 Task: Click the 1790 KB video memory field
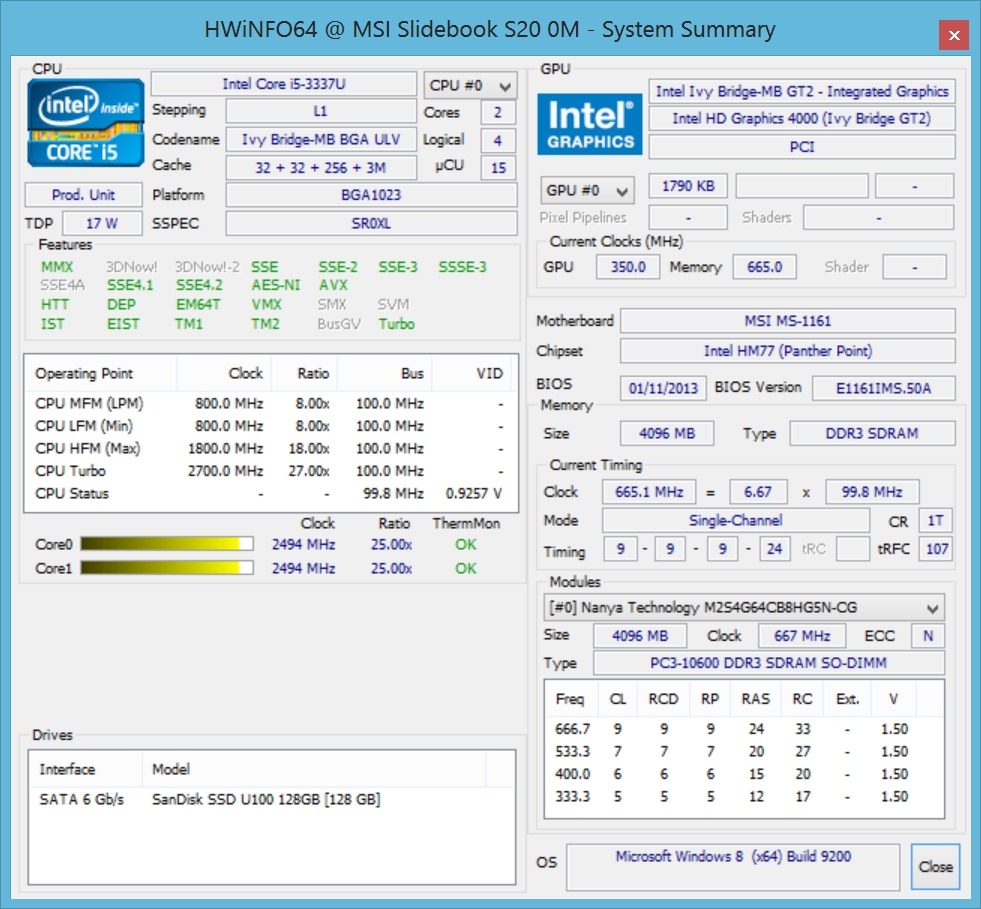coord(688,186)
